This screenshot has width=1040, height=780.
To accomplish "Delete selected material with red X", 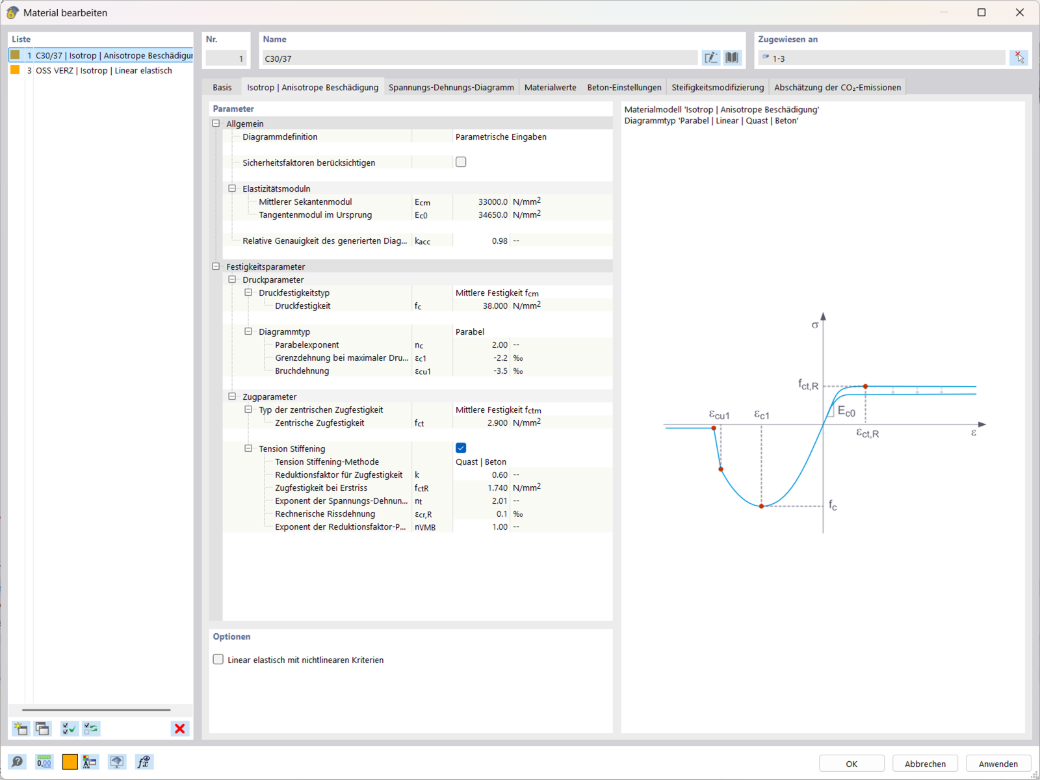I will click(179, 728).
